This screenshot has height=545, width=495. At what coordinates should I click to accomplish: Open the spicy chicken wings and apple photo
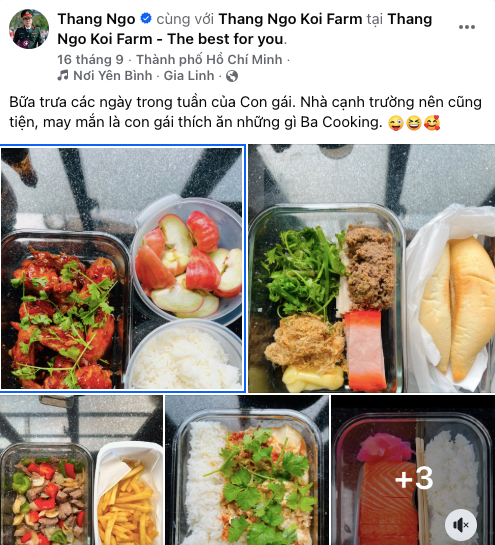[122, 268]
